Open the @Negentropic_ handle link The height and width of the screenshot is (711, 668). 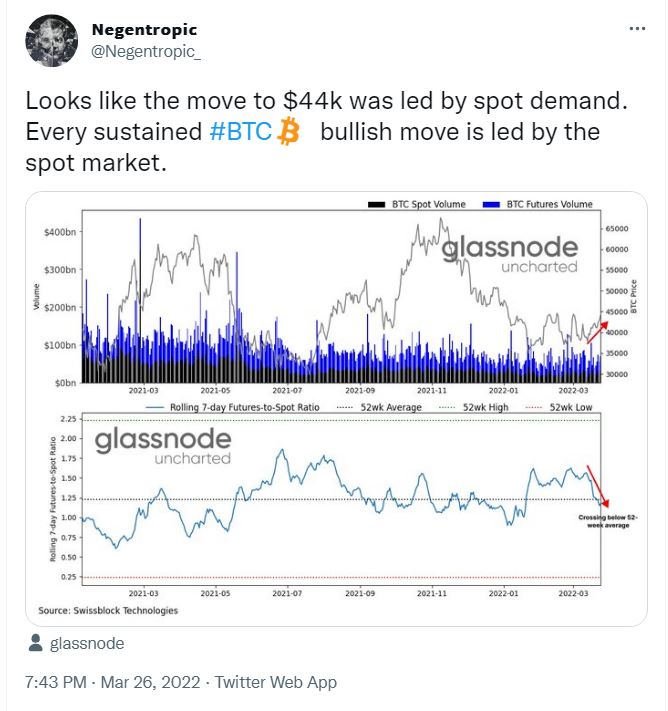coord(146,52)
